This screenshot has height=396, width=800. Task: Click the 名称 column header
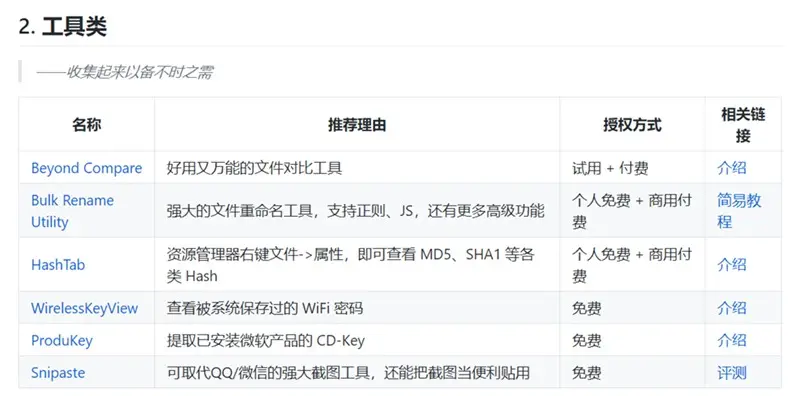[x=86, y=125]
